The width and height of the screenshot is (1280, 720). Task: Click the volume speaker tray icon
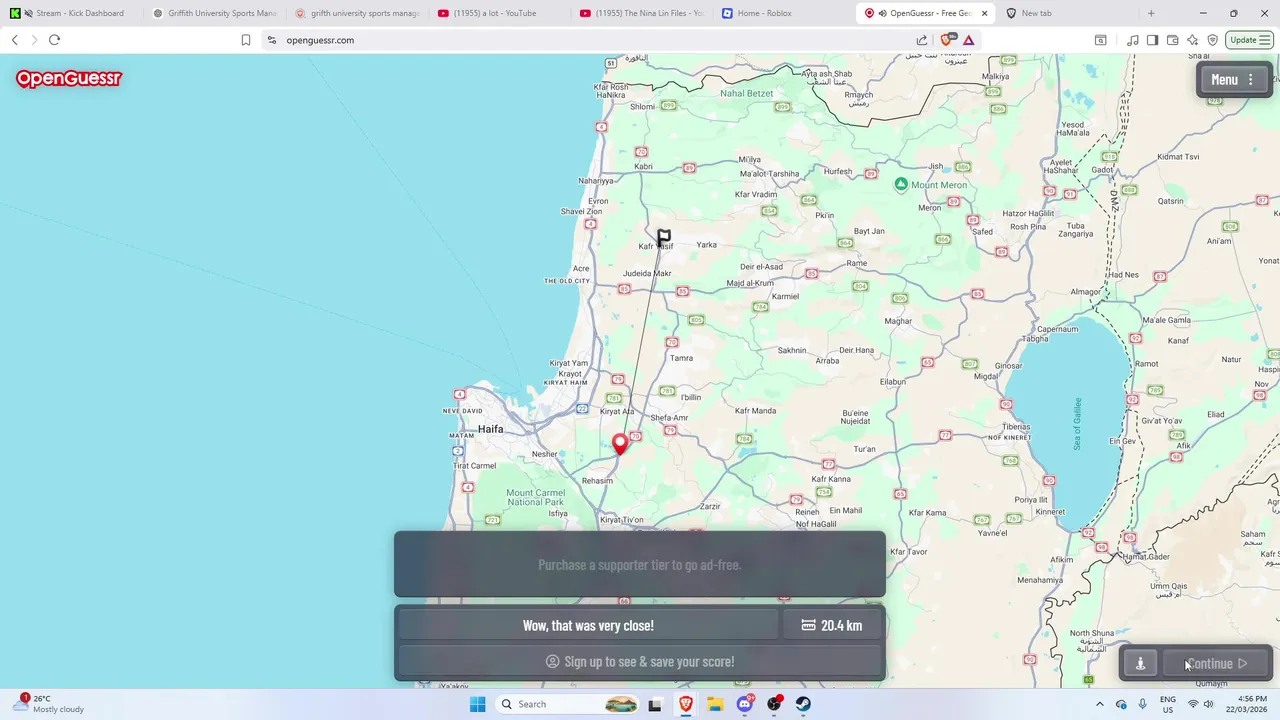click(1209, 704)
